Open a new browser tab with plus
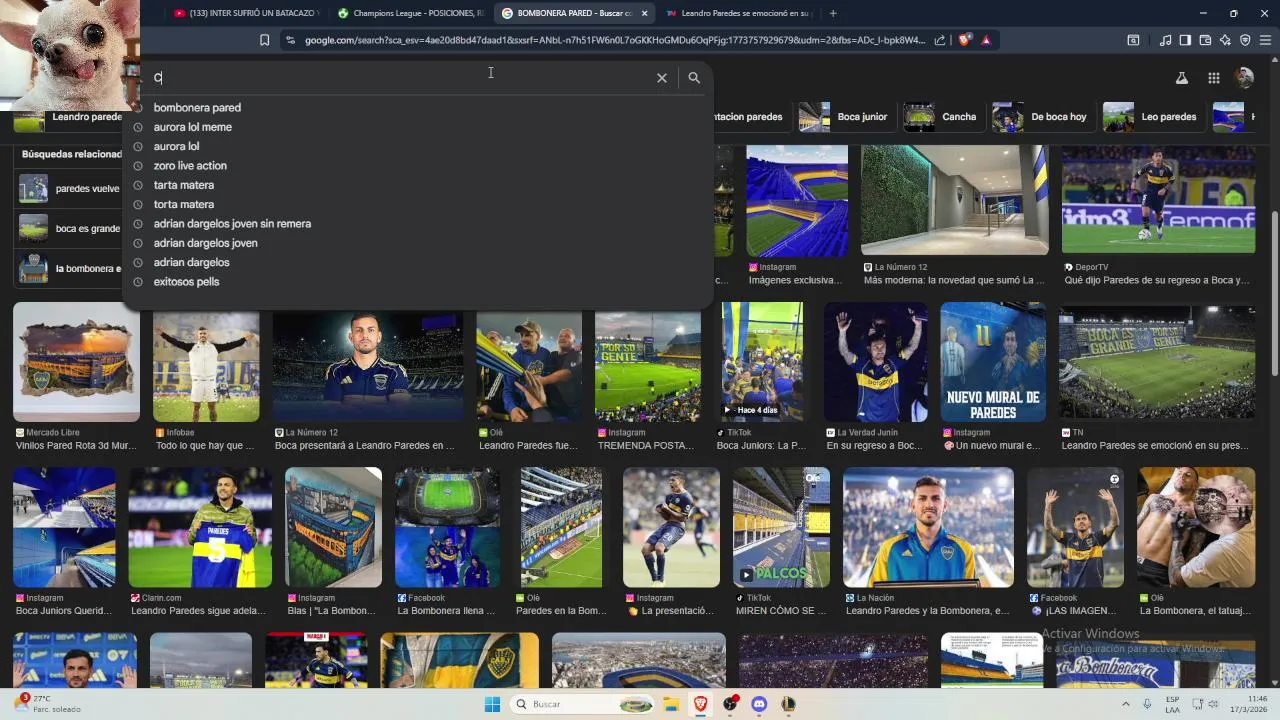This screenshot has height=720, width=1280. tap(833, 13)
